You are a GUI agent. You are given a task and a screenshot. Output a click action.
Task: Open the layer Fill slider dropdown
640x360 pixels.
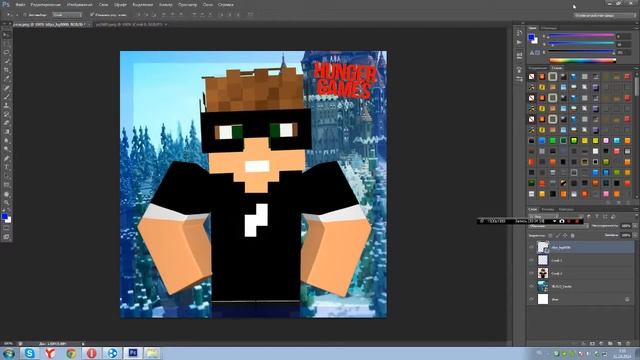coord(635,236)
